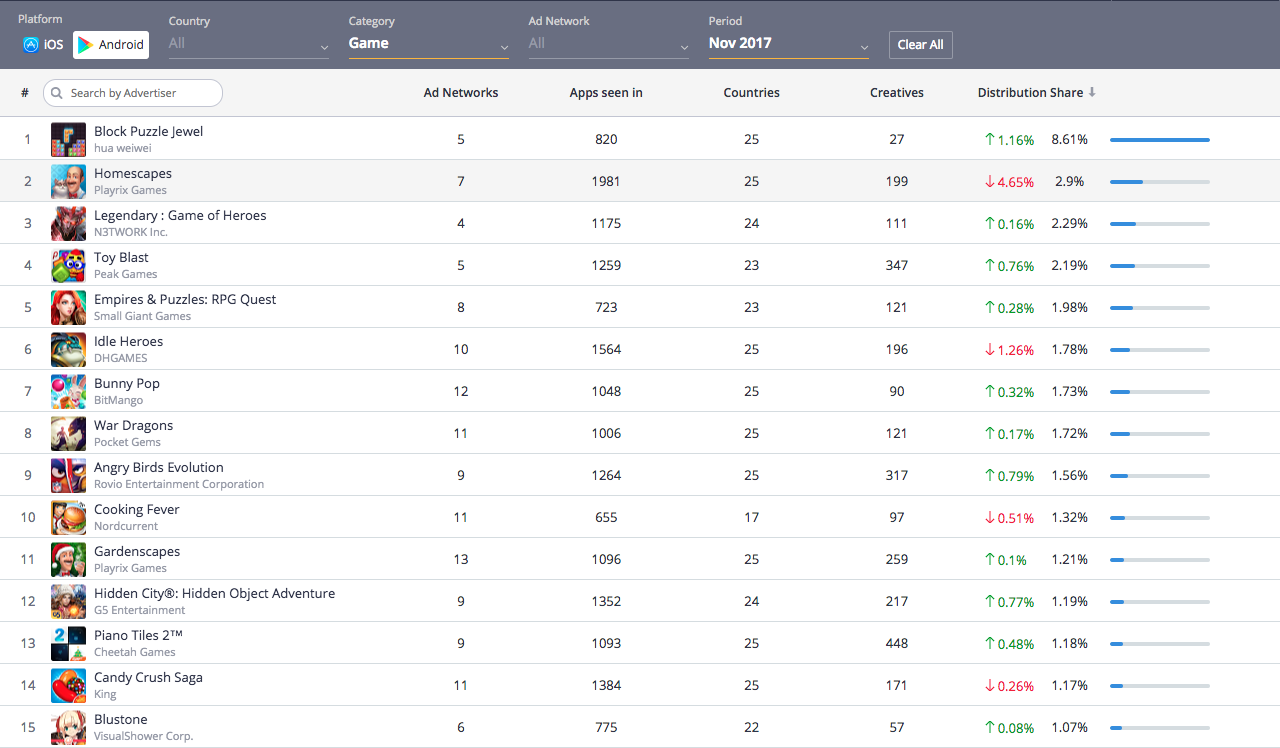
Task: Open Candy Crush Saga advertiser link
Action: (148, 678)
